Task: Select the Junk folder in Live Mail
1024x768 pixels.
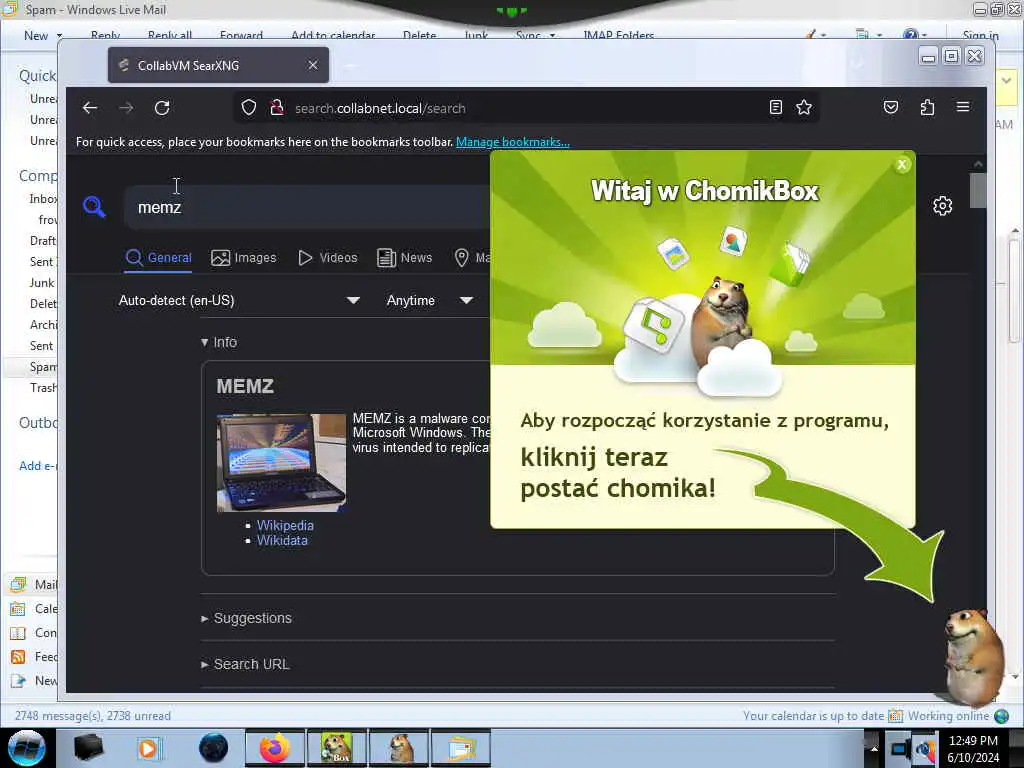Action: pos(42,282)
